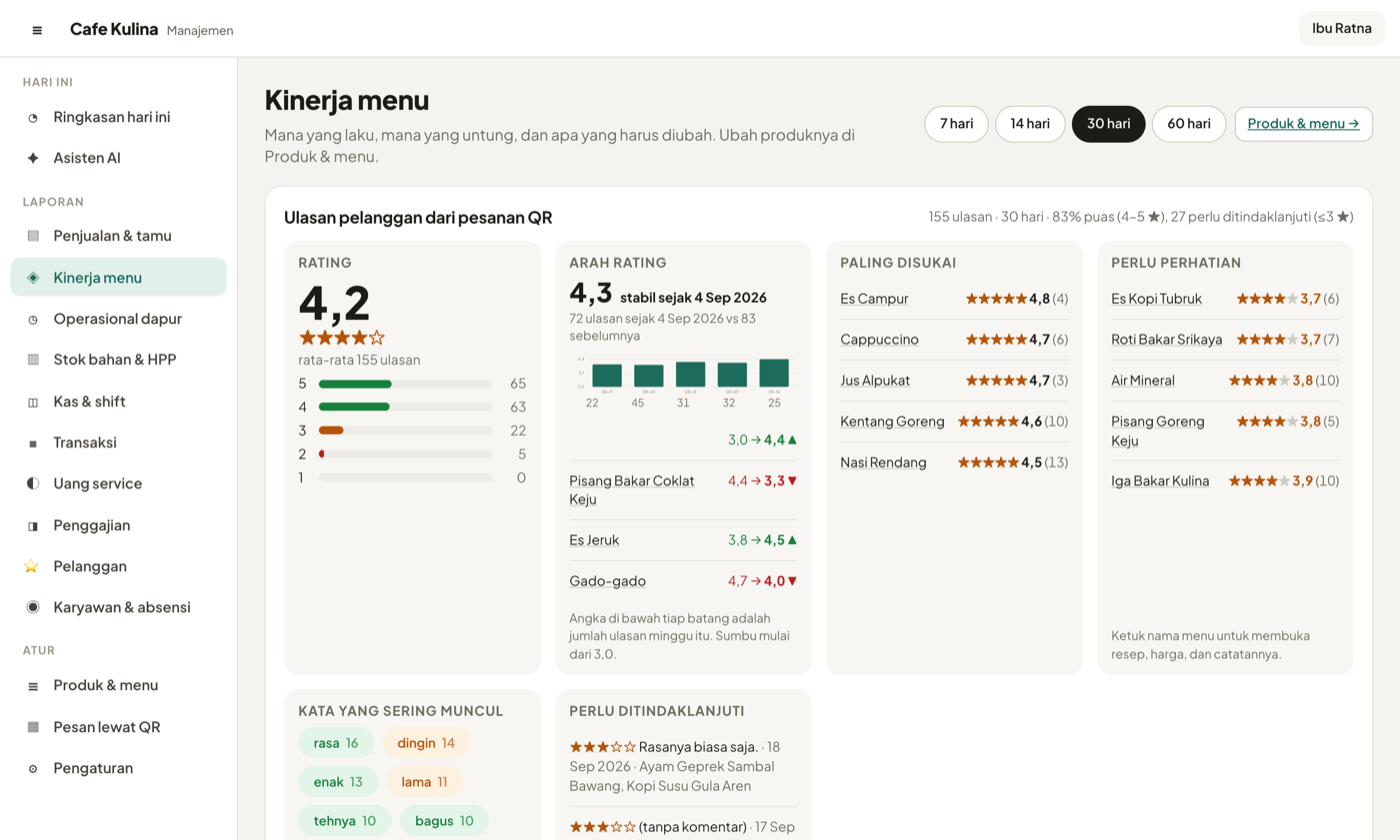The height and width of the screenshot is (840, 1400).
Task: Open Iga Bakar Kulina menu item
Action: [x=1160, y=481]
